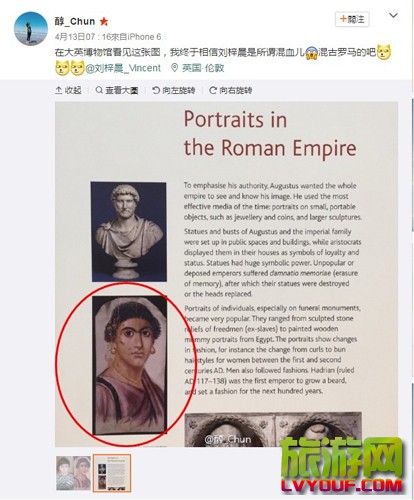The height and width of the screenshot is (500, 414).
Task: Click 查看大图 to view large image
Action: coord(117,90)
